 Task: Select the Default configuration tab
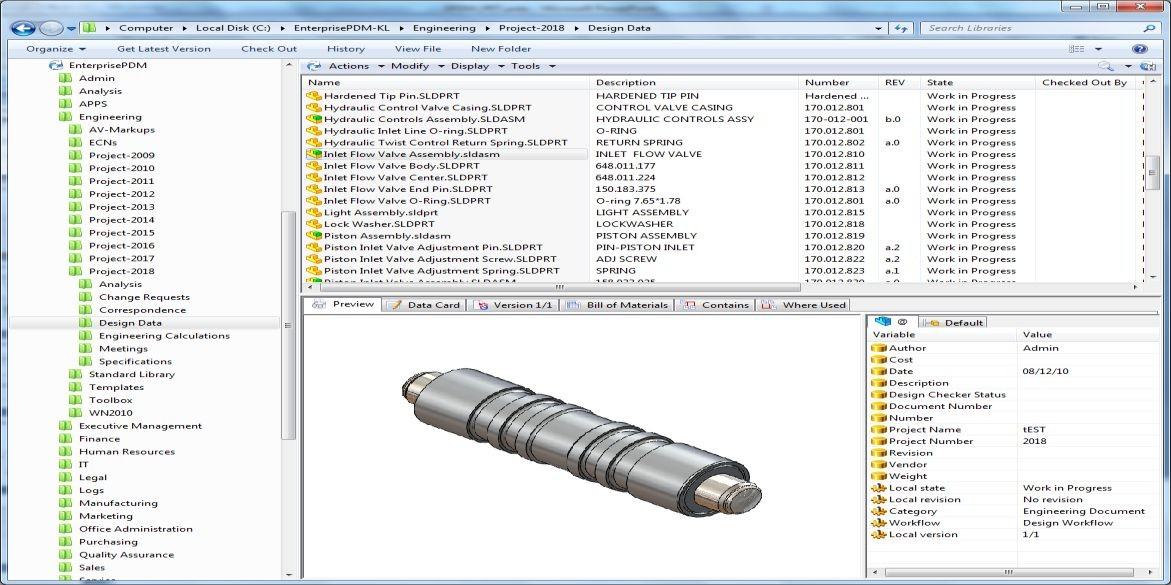[954, 323]
